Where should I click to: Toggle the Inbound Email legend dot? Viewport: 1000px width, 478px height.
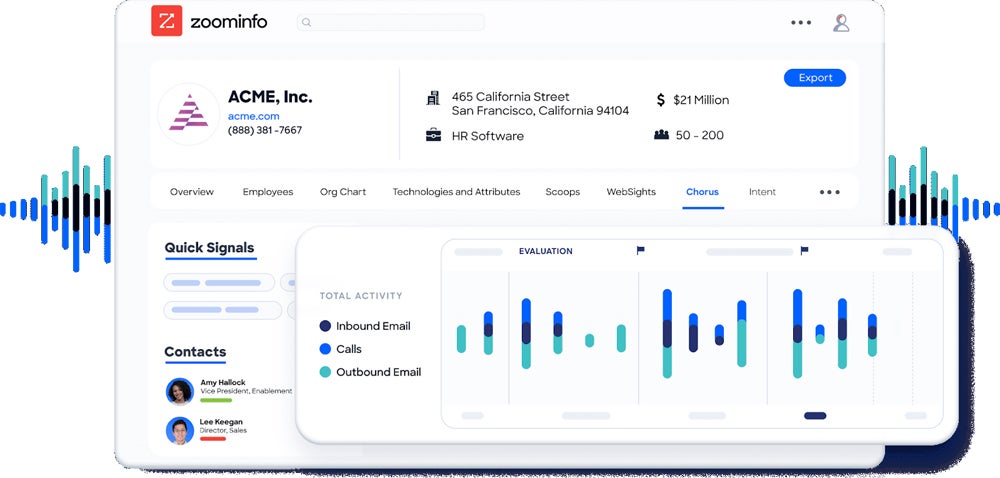[x=325, y=326]
